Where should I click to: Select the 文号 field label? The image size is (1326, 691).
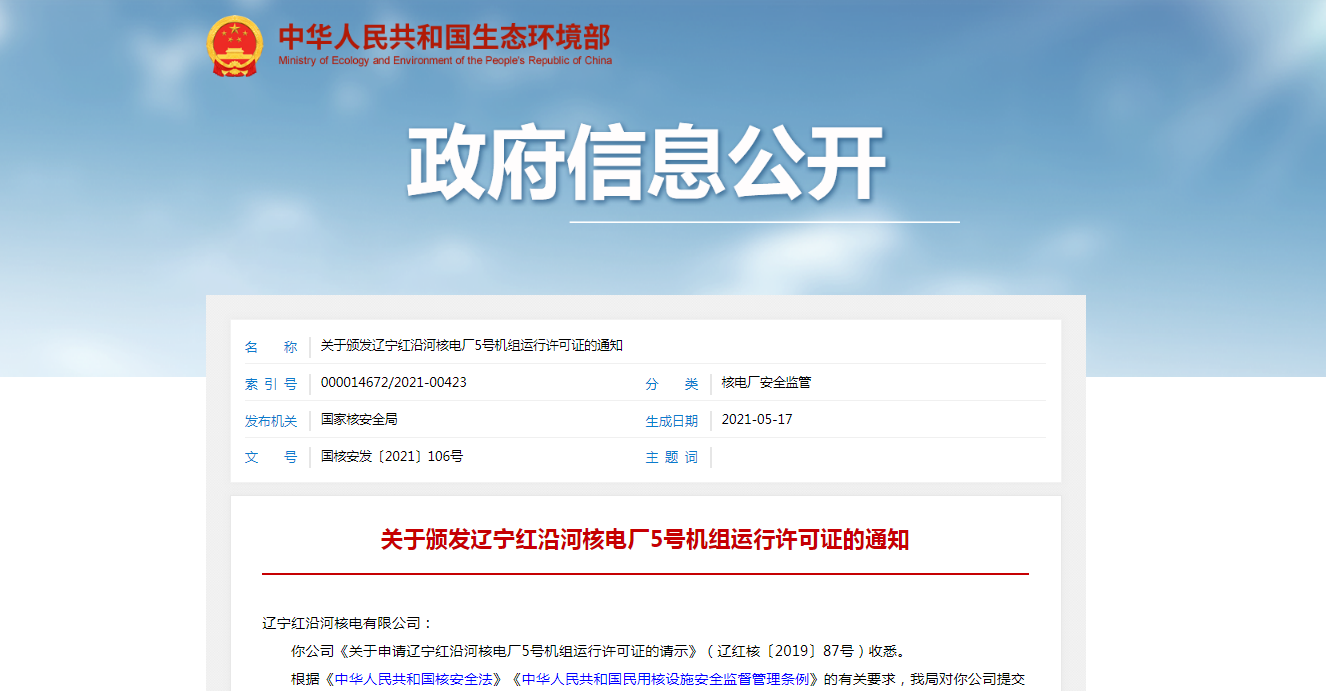pyautogui.click(x=271, y=458)
